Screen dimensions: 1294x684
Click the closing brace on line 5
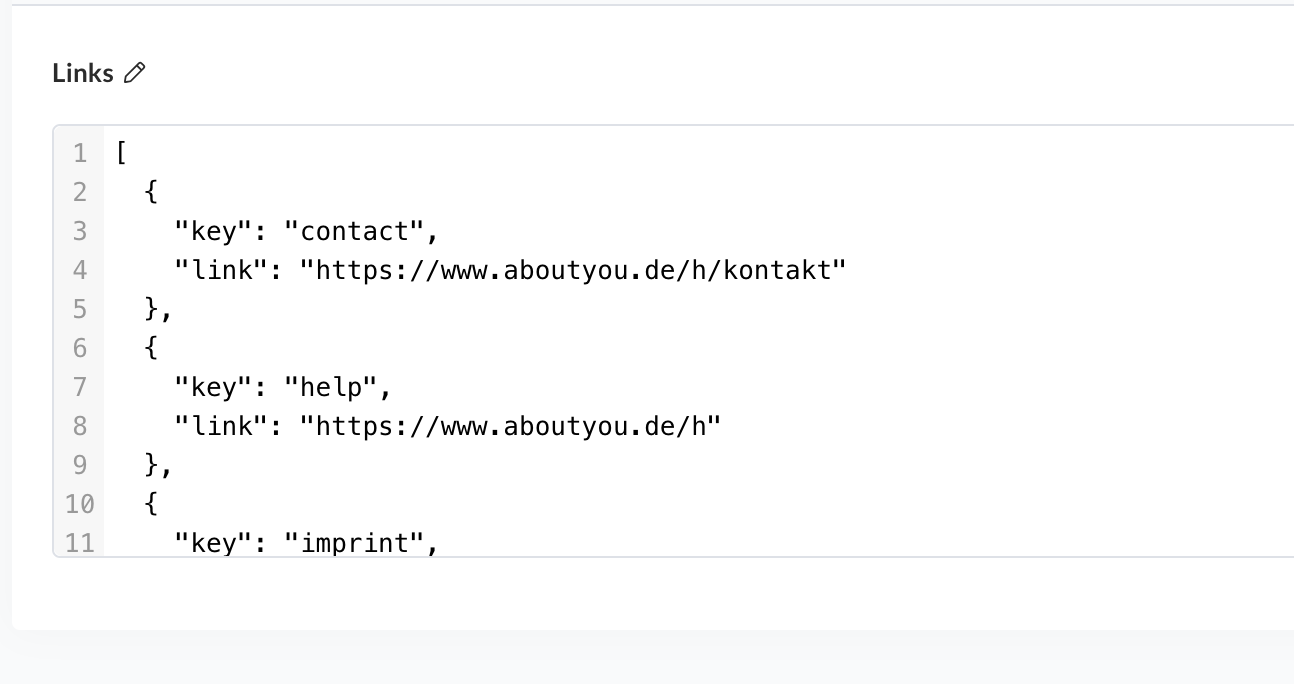pyautogui.click(x=152, y=309)
